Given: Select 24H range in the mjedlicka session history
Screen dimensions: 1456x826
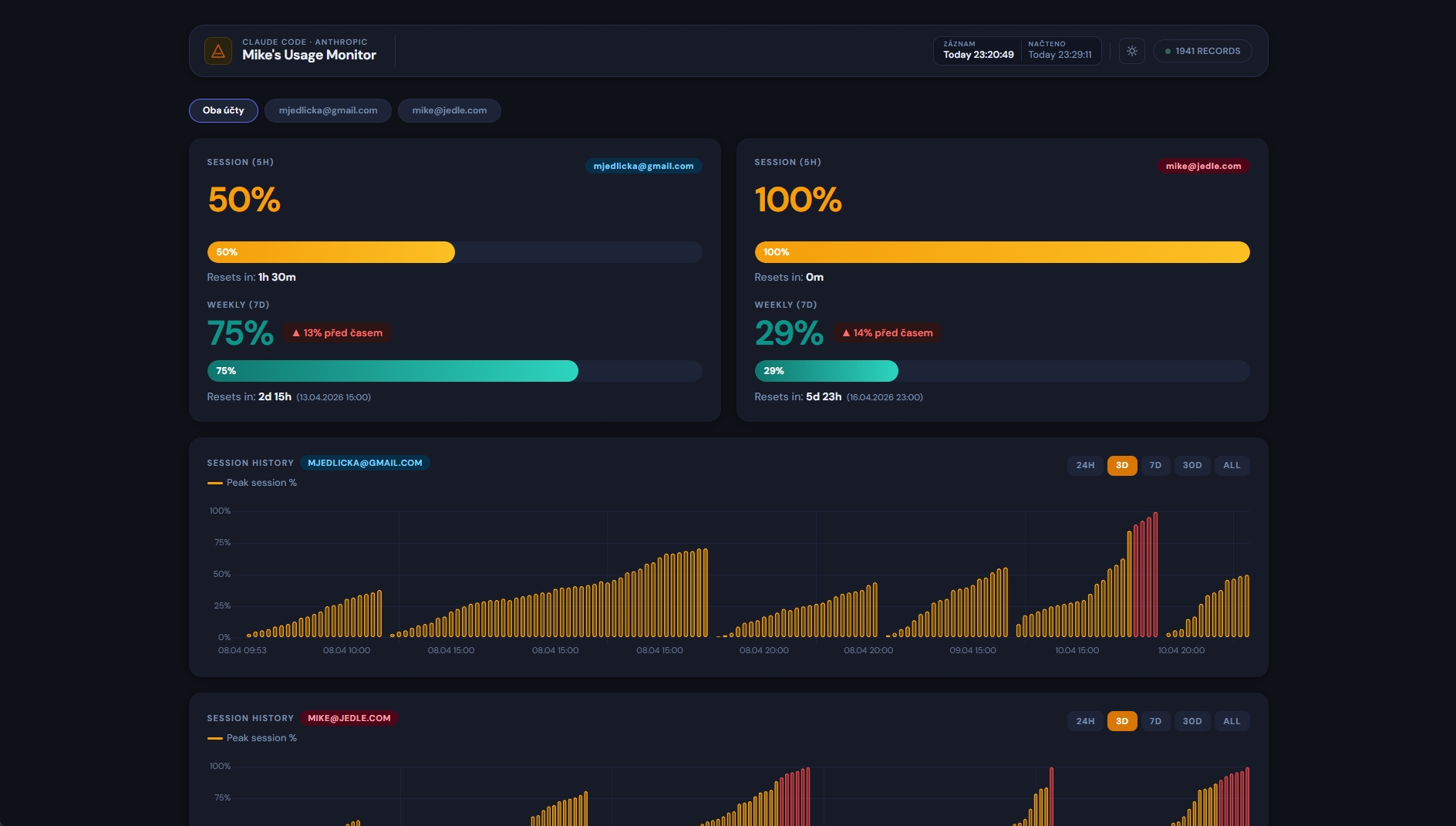Looking at the screenshot, I should click(1085, 465).
